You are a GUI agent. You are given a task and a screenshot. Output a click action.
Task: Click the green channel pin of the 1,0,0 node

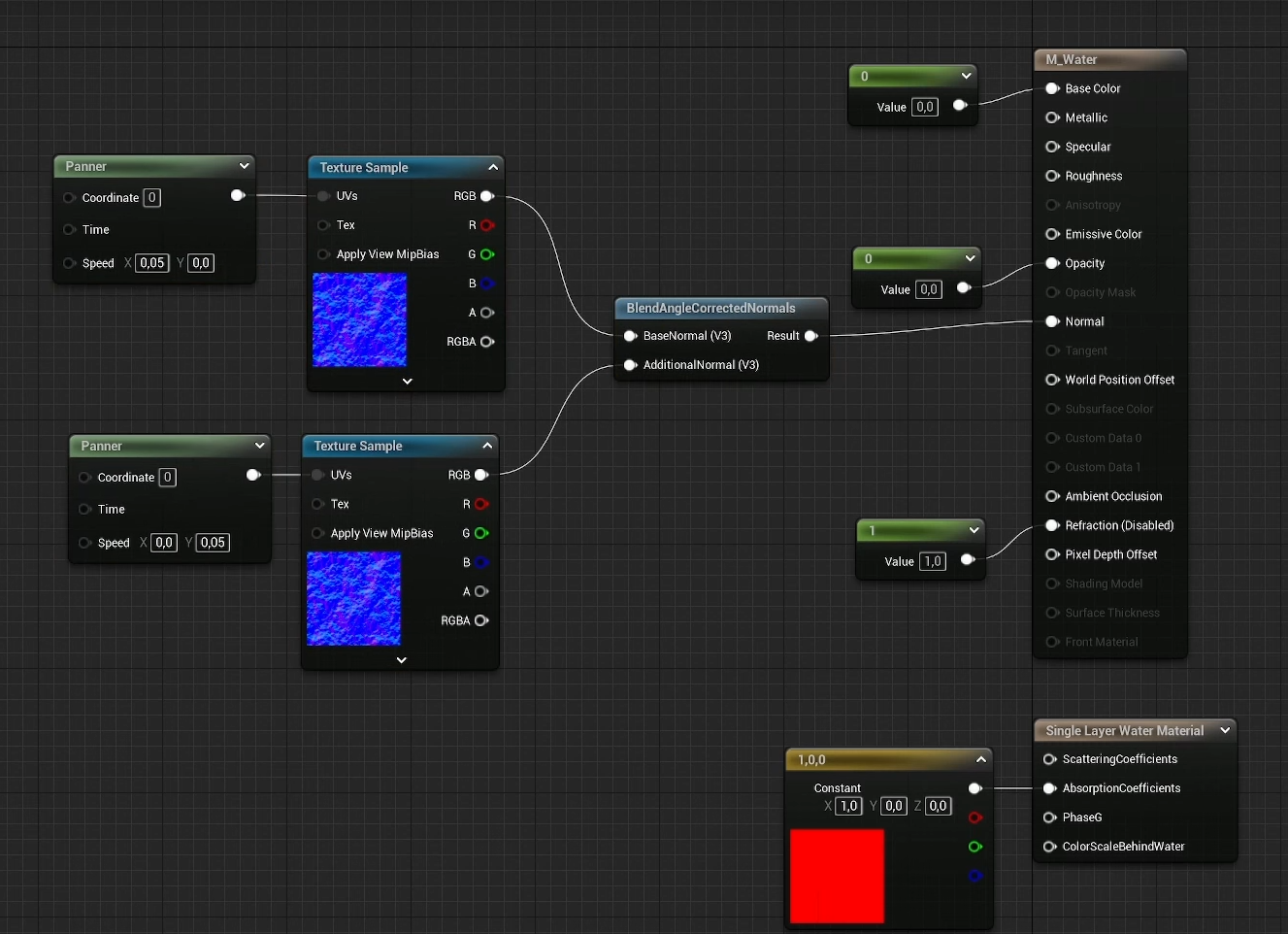click(x=975, y=847)
